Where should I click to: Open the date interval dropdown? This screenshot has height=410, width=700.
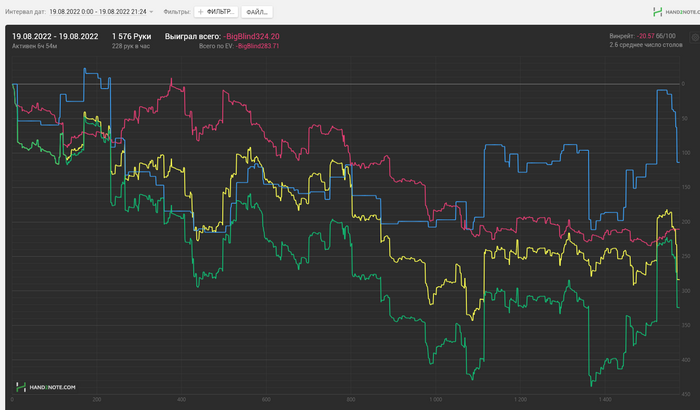pyautogui.click(x=101, y=12)
